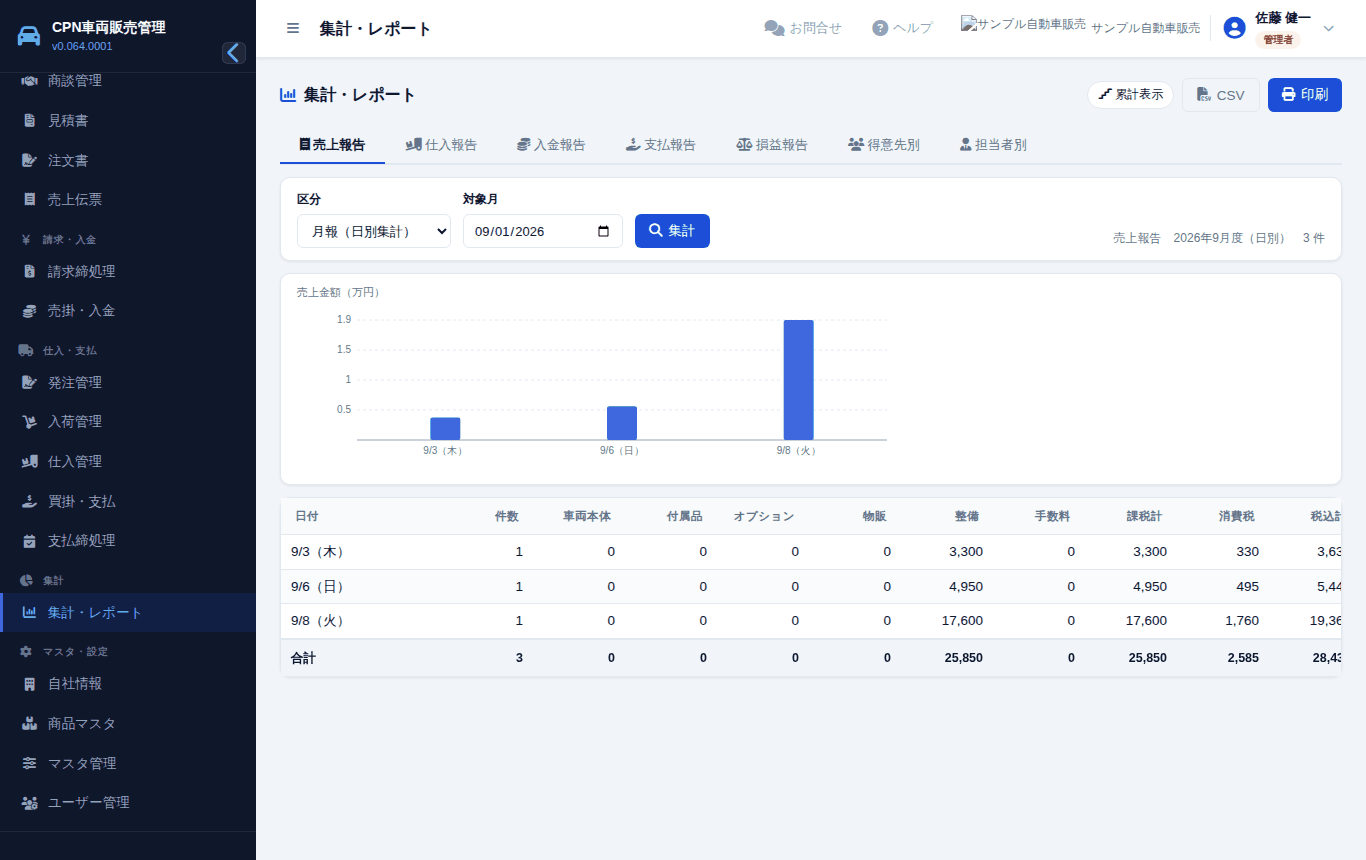Select the 売上報告 tab
This screenshot has width=1366, height=860.
click(332, 145)
